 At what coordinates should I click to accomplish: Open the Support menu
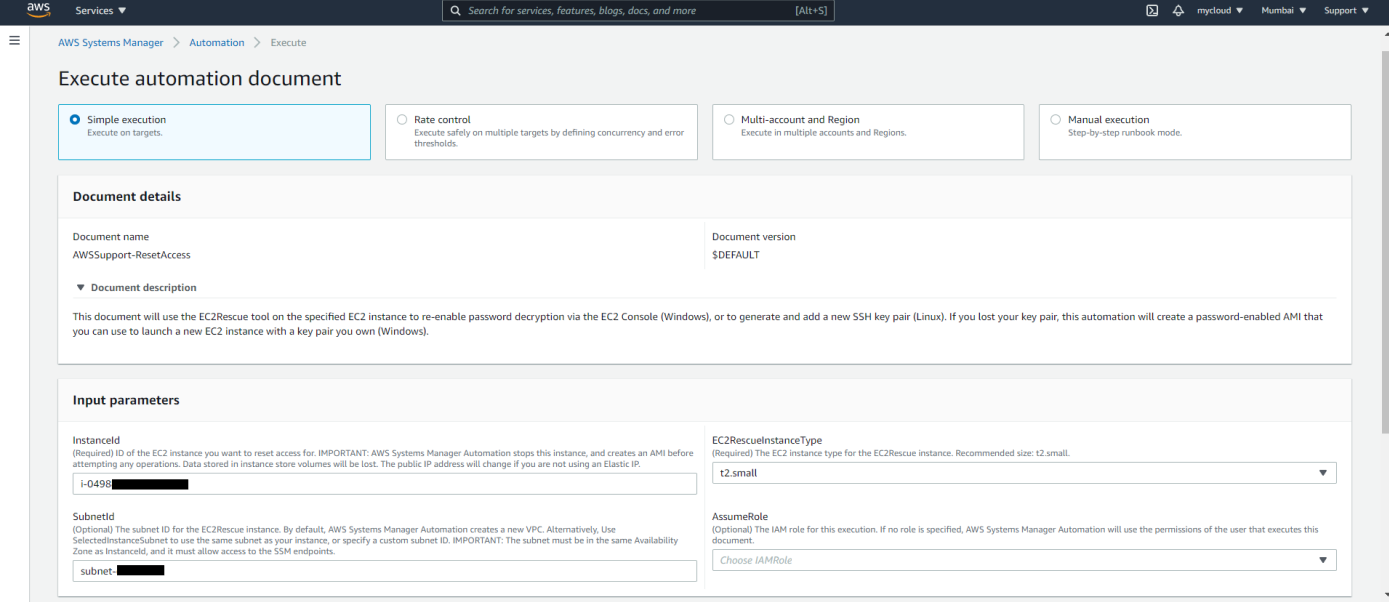[x=1347, y=11]
